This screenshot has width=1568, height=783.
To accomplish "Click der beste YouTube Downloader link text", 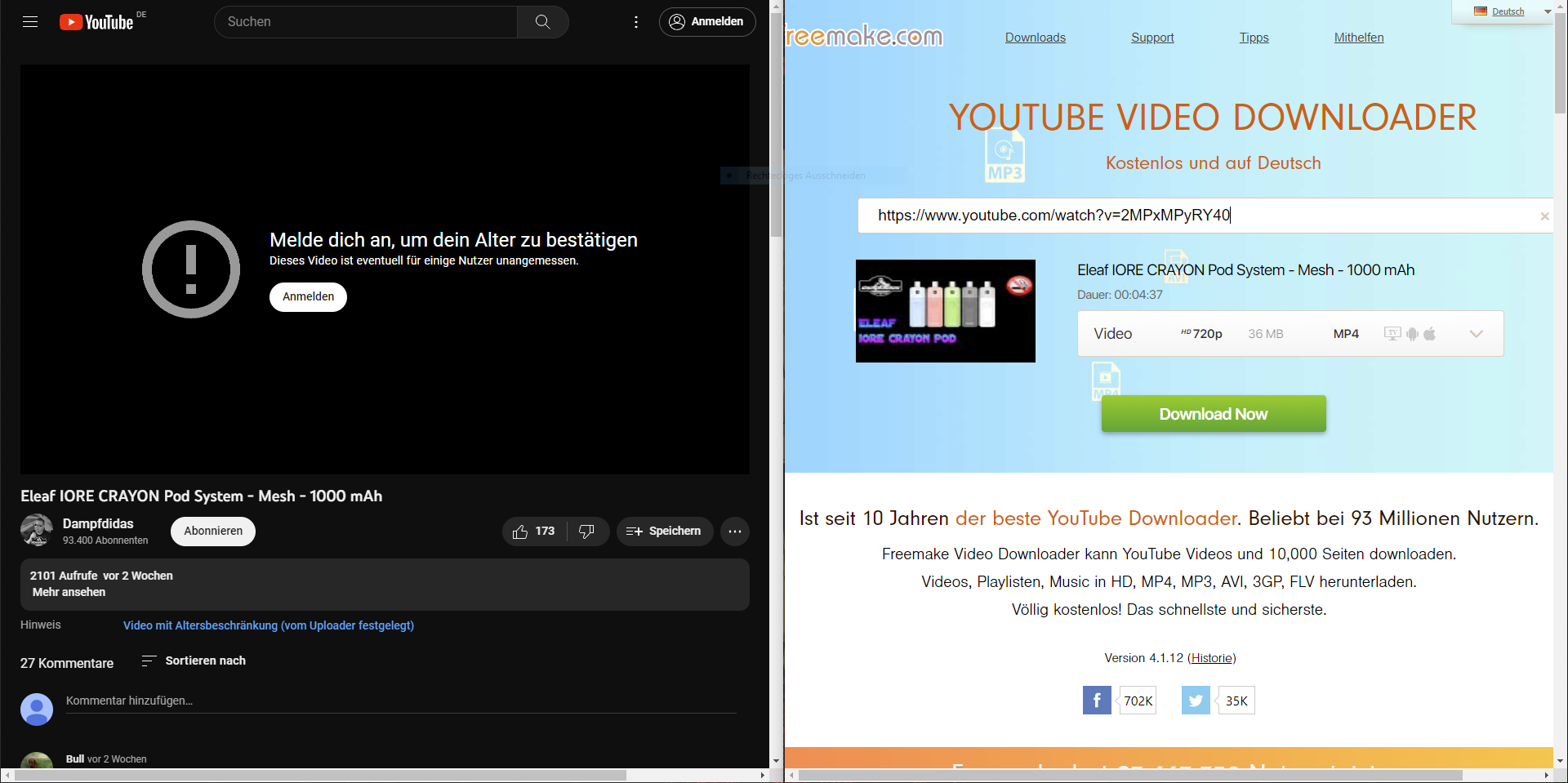I will coord(1097,518).
